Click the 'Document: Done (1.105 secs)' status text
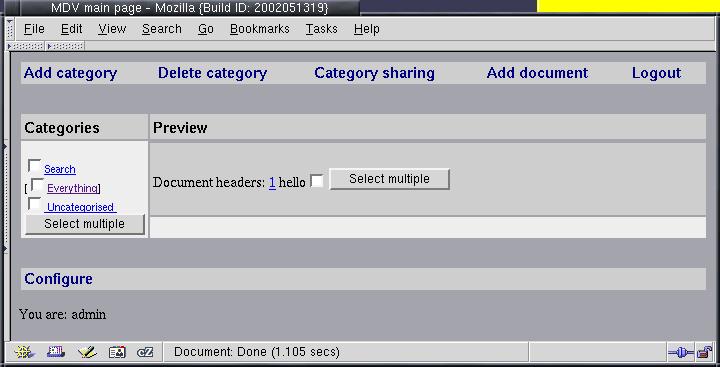720x367 pixels. 257,352
